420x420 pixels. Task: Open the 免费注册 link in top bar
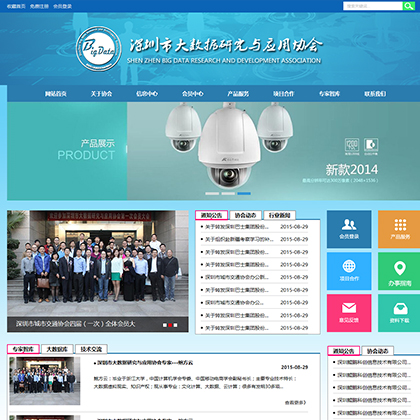point(39,6)
